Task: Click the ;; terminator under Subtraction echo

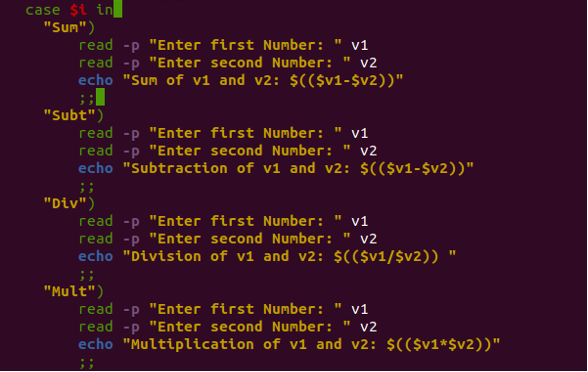Action: click(87, 187)
